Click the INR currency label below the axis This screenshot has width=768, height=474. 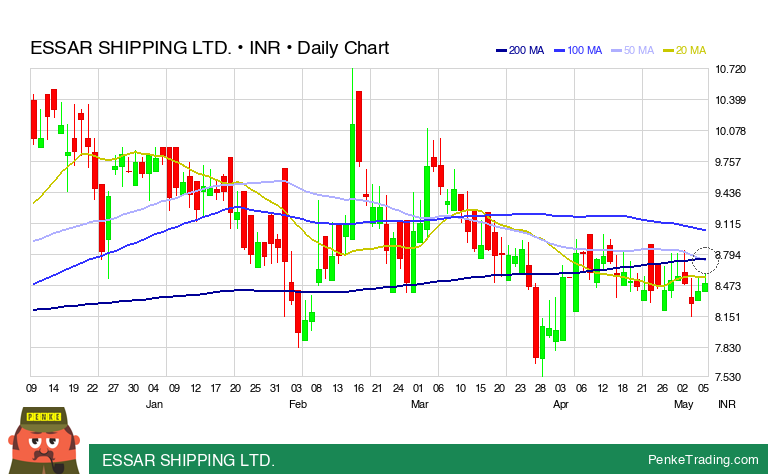click(x=727, y=404)
